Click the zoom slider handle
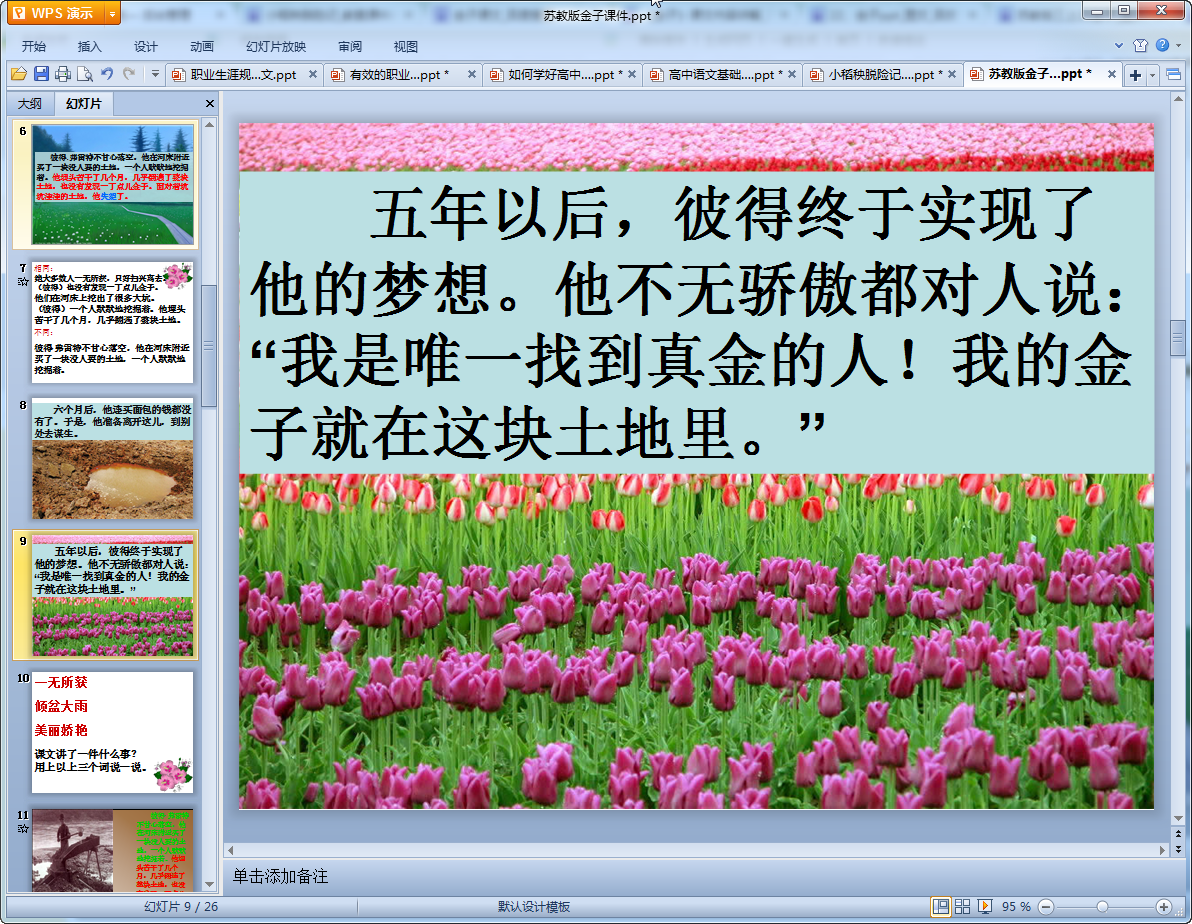The height and width of the screenshot is (924, 1192). (x=1102, y=907)
